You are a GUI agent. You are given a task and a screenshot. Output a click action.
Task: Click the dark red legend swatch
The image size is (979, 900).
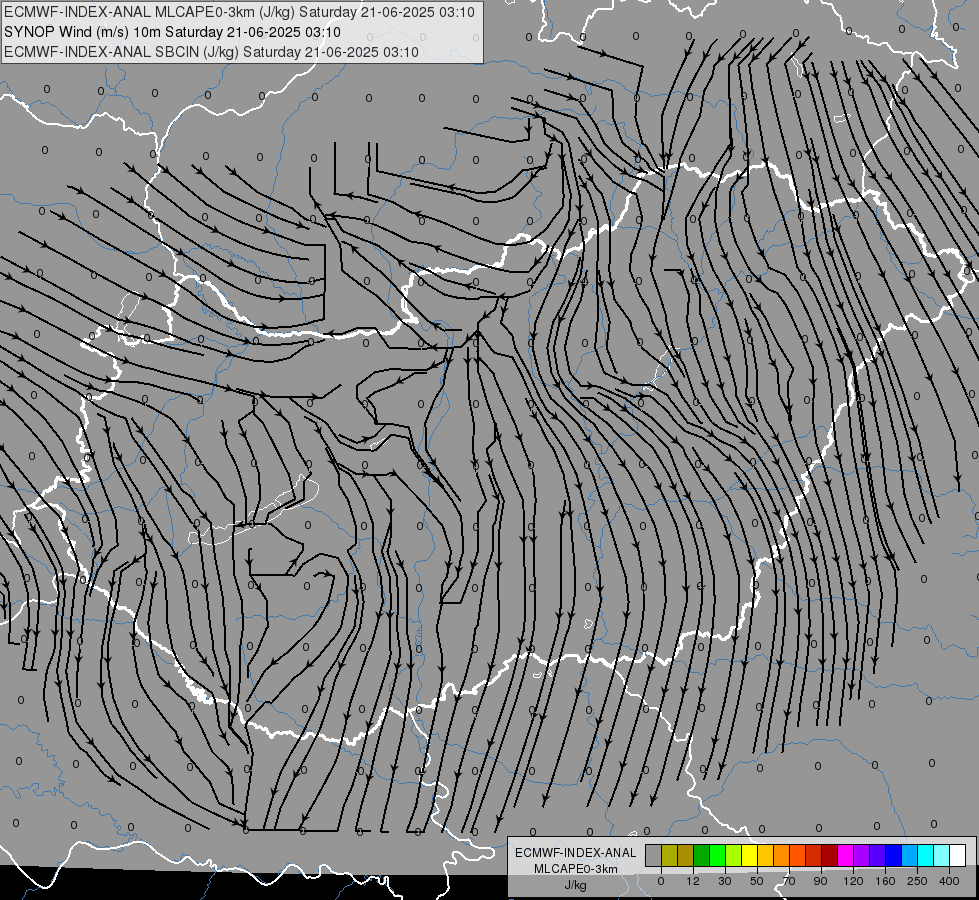(x=830, y=855)
